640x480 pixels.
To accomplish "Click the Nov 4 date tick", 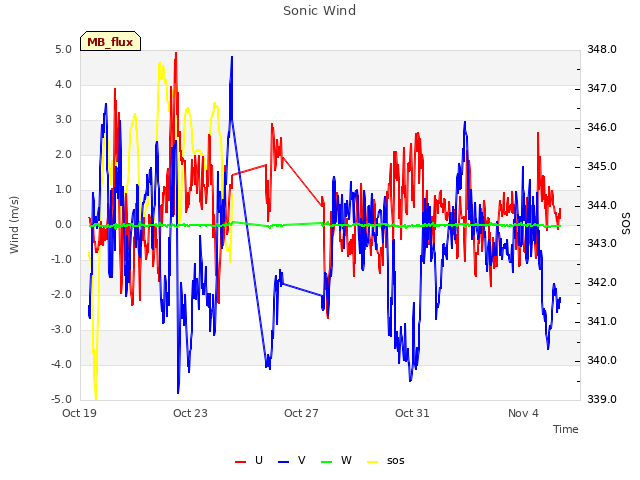I will click(x=523, y=413).
